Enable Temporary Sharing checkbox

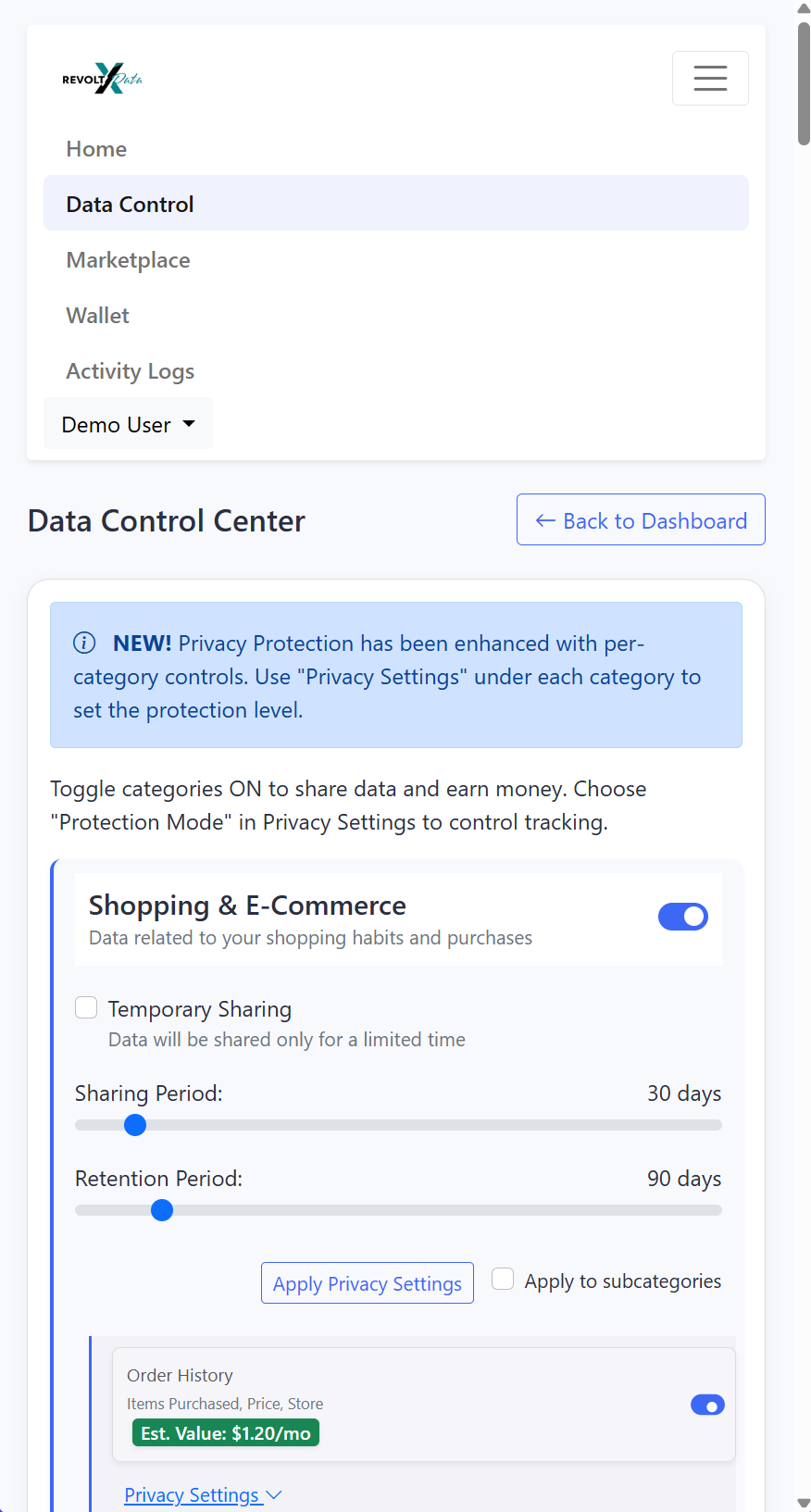85,1006
